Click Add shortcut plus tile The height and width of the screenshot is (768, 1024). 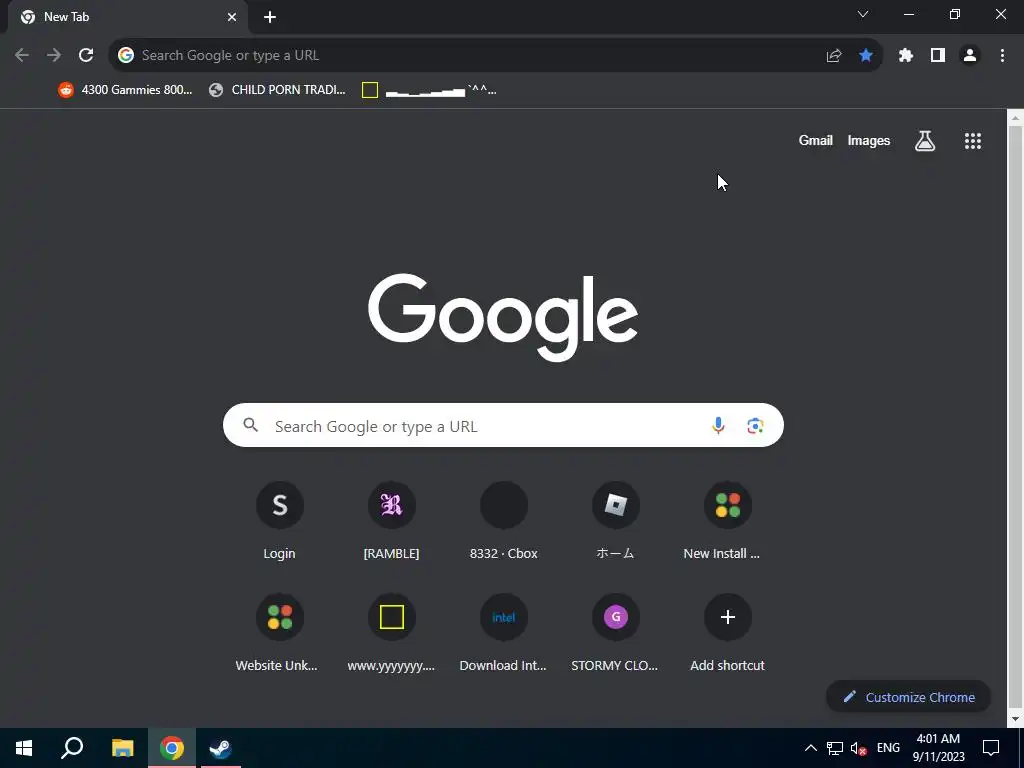coord(728,633)
